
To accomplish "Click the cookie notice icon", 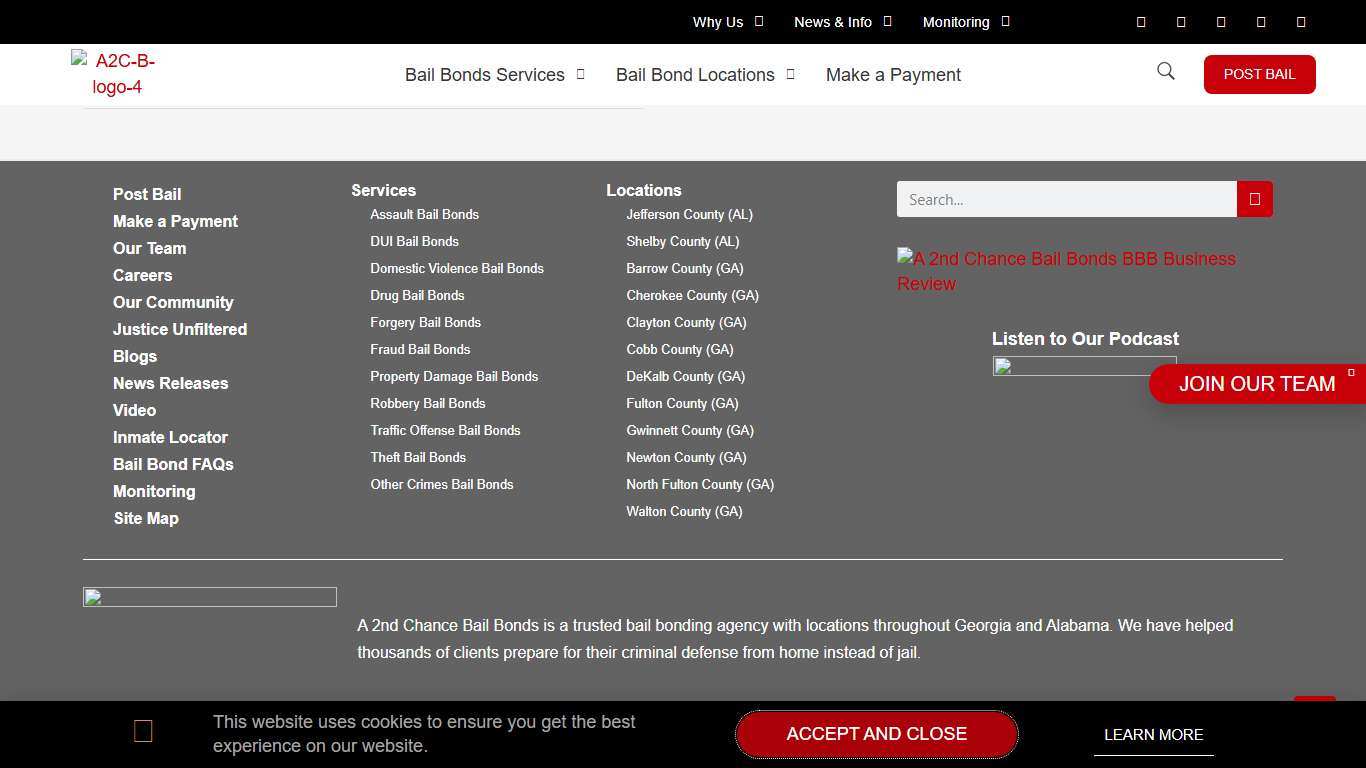I will pyautogui.click(x=143, y=732).
